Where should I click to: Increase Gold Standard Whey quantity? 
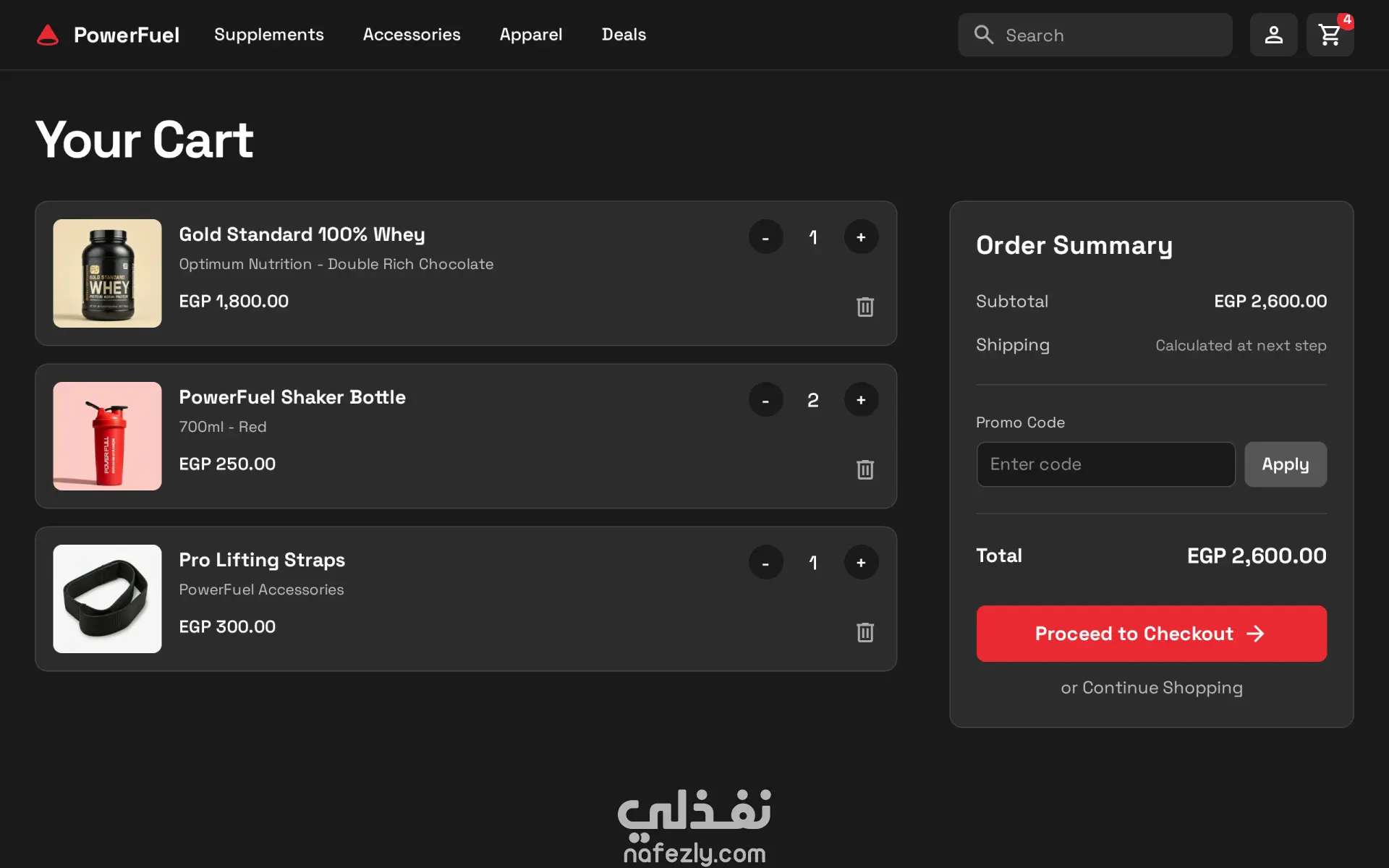pos(861,237)
